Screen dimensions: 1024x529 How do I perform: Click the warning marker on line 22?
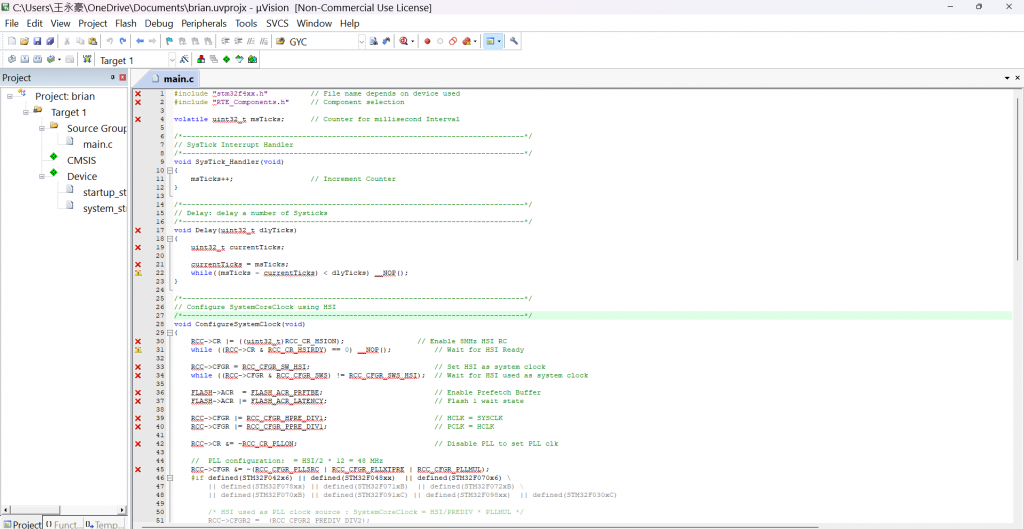coord(138,273)
